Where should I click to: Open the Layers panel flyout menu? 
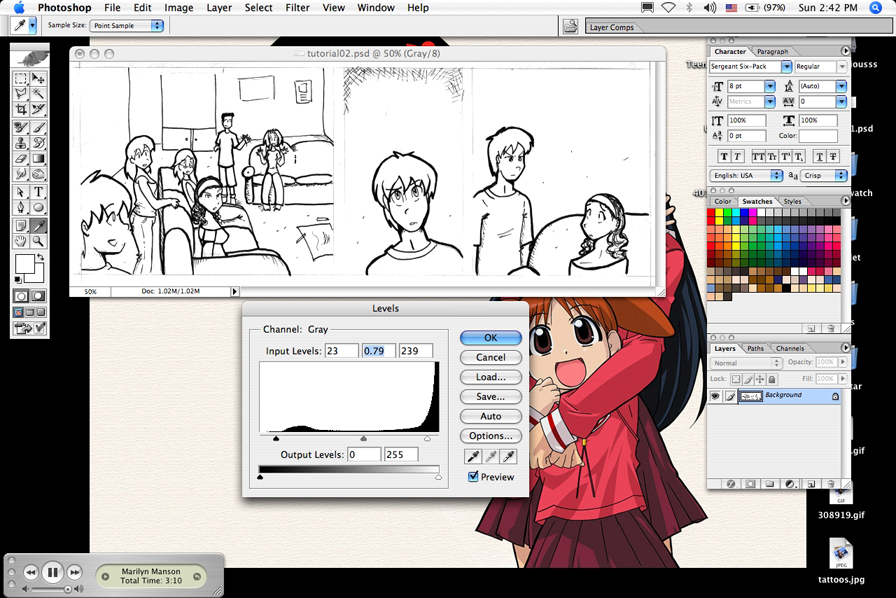pyautogui.click(x=845, y=348)
